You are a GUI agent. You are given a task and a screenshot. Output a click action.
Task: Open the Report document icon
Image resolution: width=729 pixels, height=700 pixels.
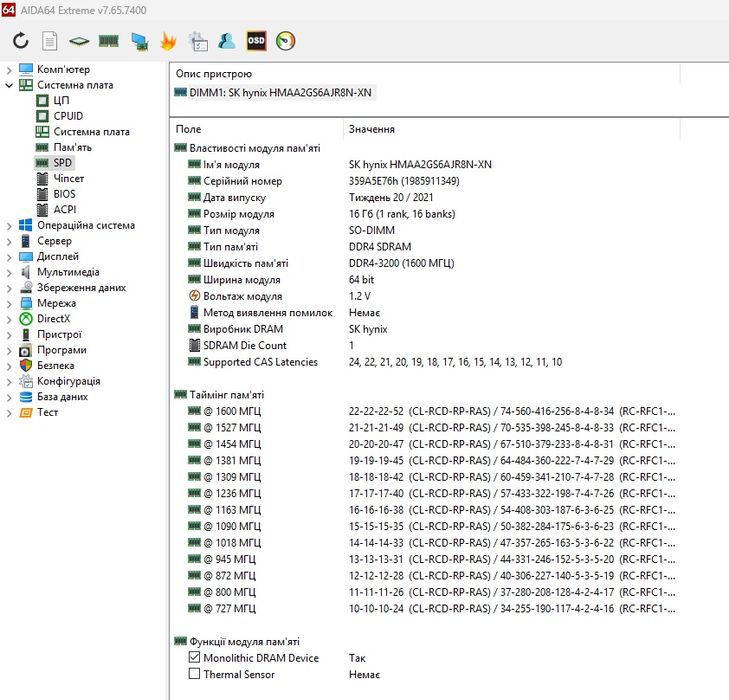point(50,41)
